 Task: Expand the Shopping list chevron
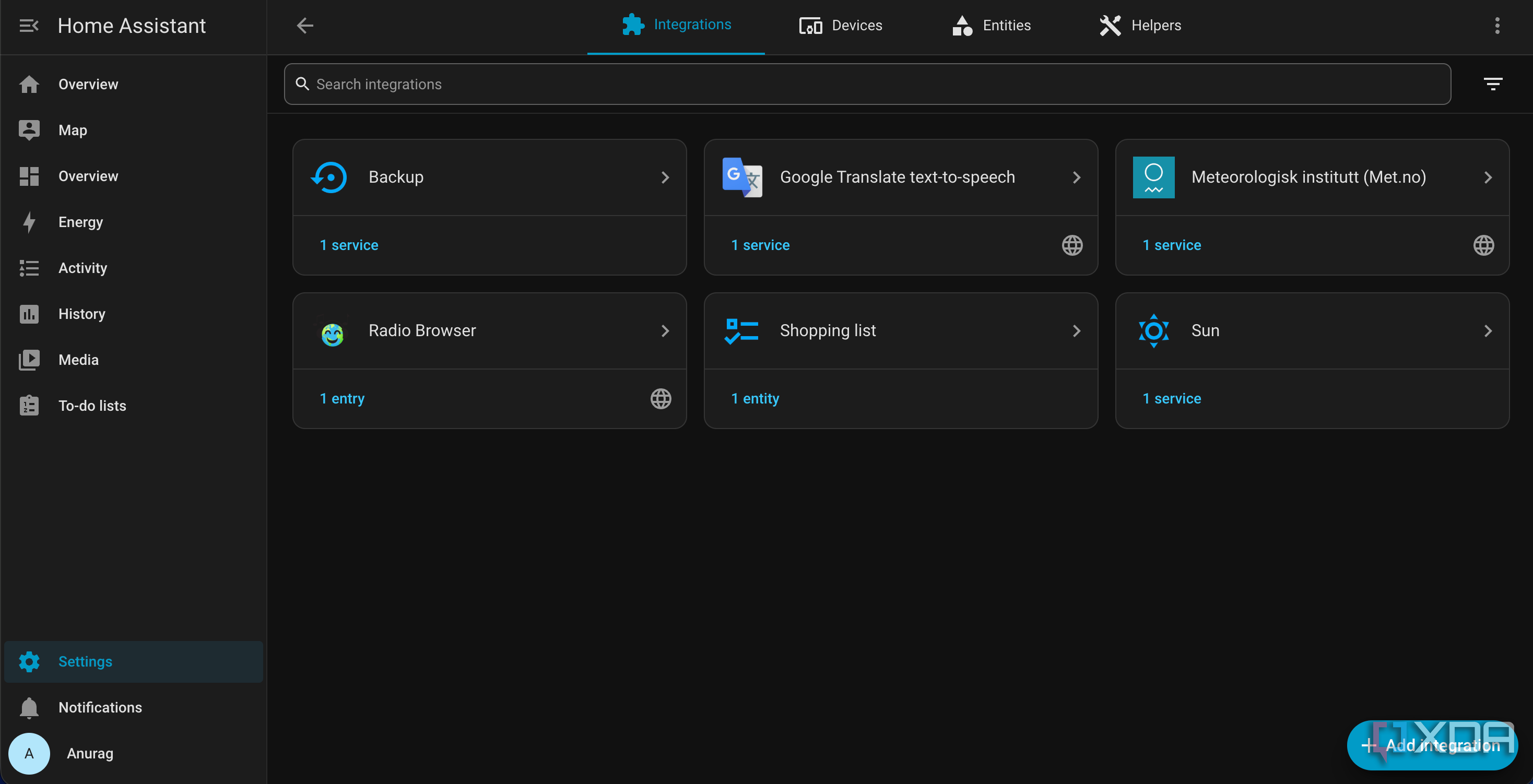coord(1076,331)
